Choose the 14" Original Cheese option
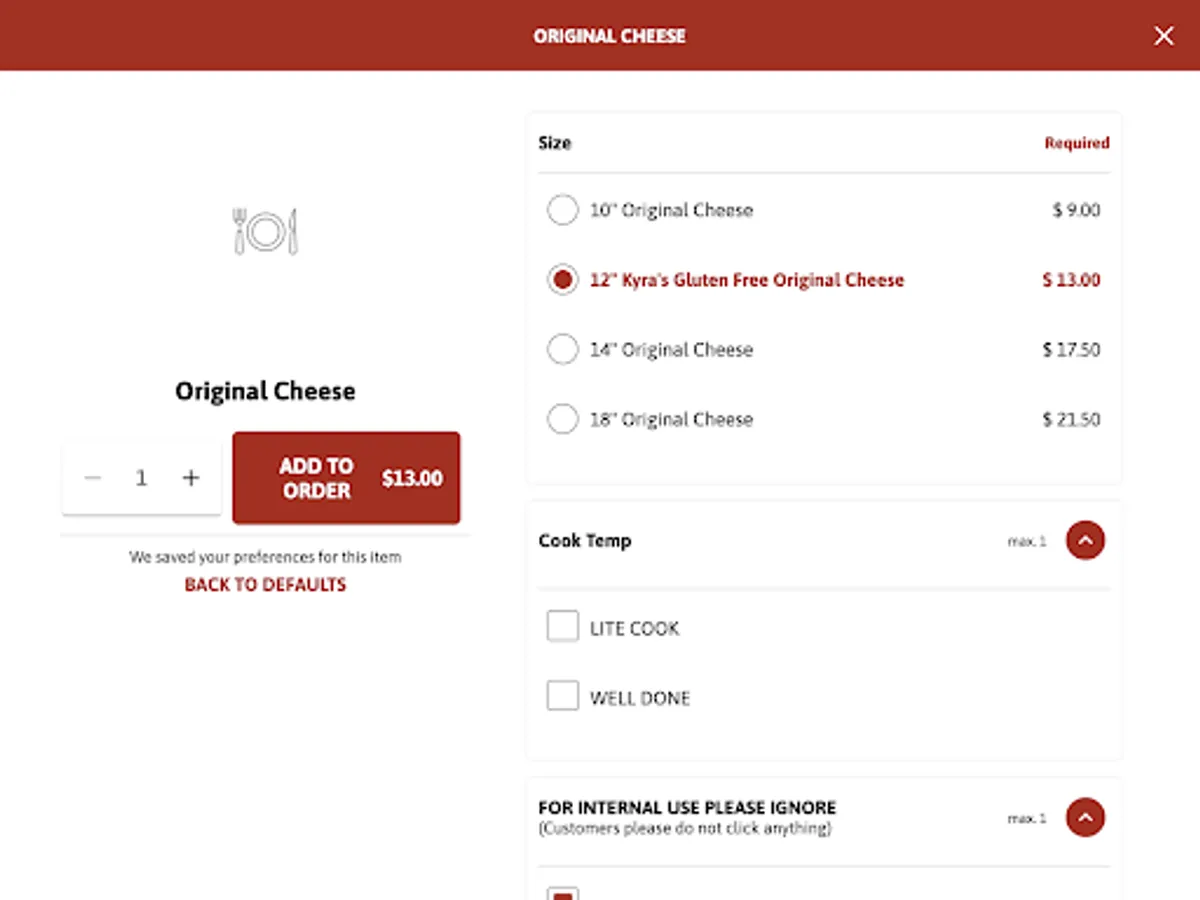1200x900 pixels. click(563, 350)
